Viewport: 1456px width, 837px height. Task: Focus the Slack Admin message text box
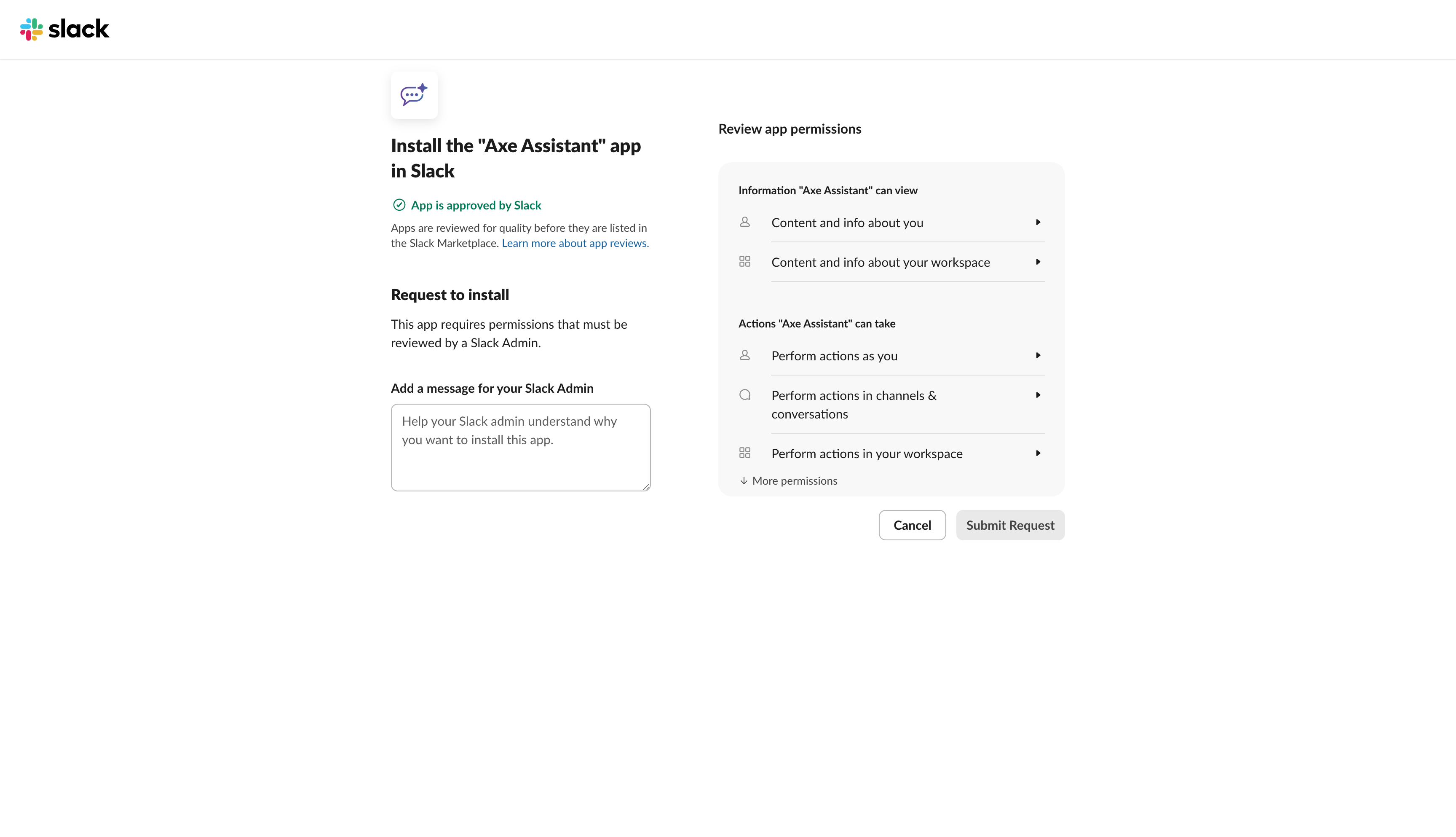[520, 447]
